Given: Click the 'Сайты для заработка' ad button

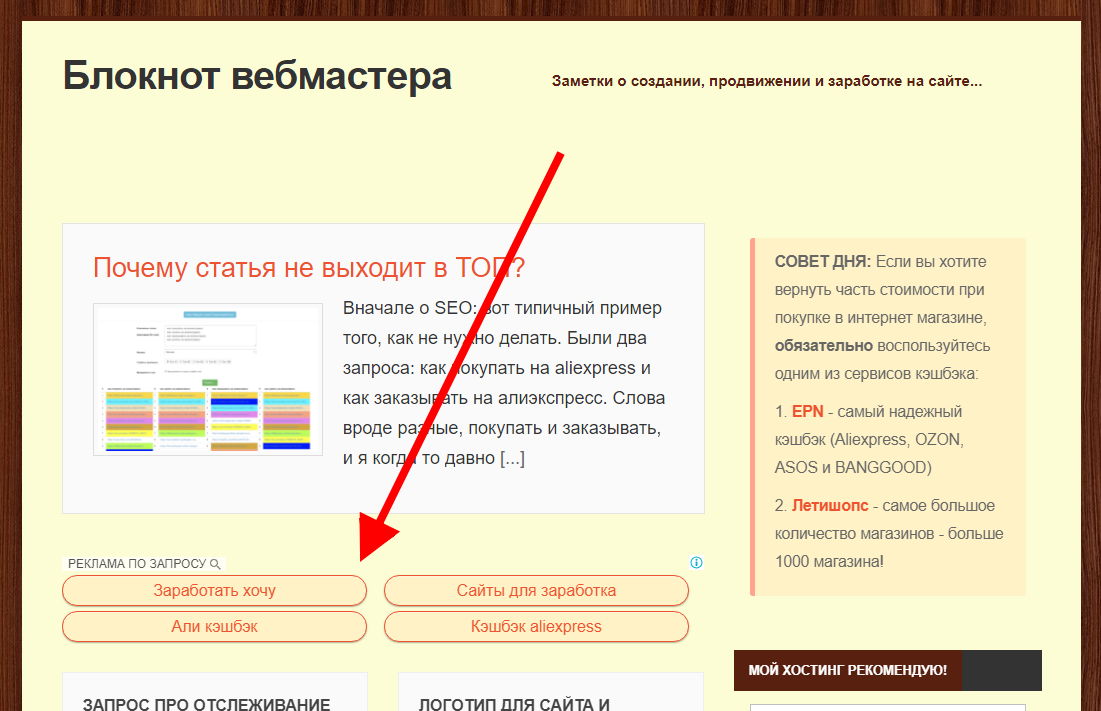Looking at the screenshot, I should click(536, 590).
